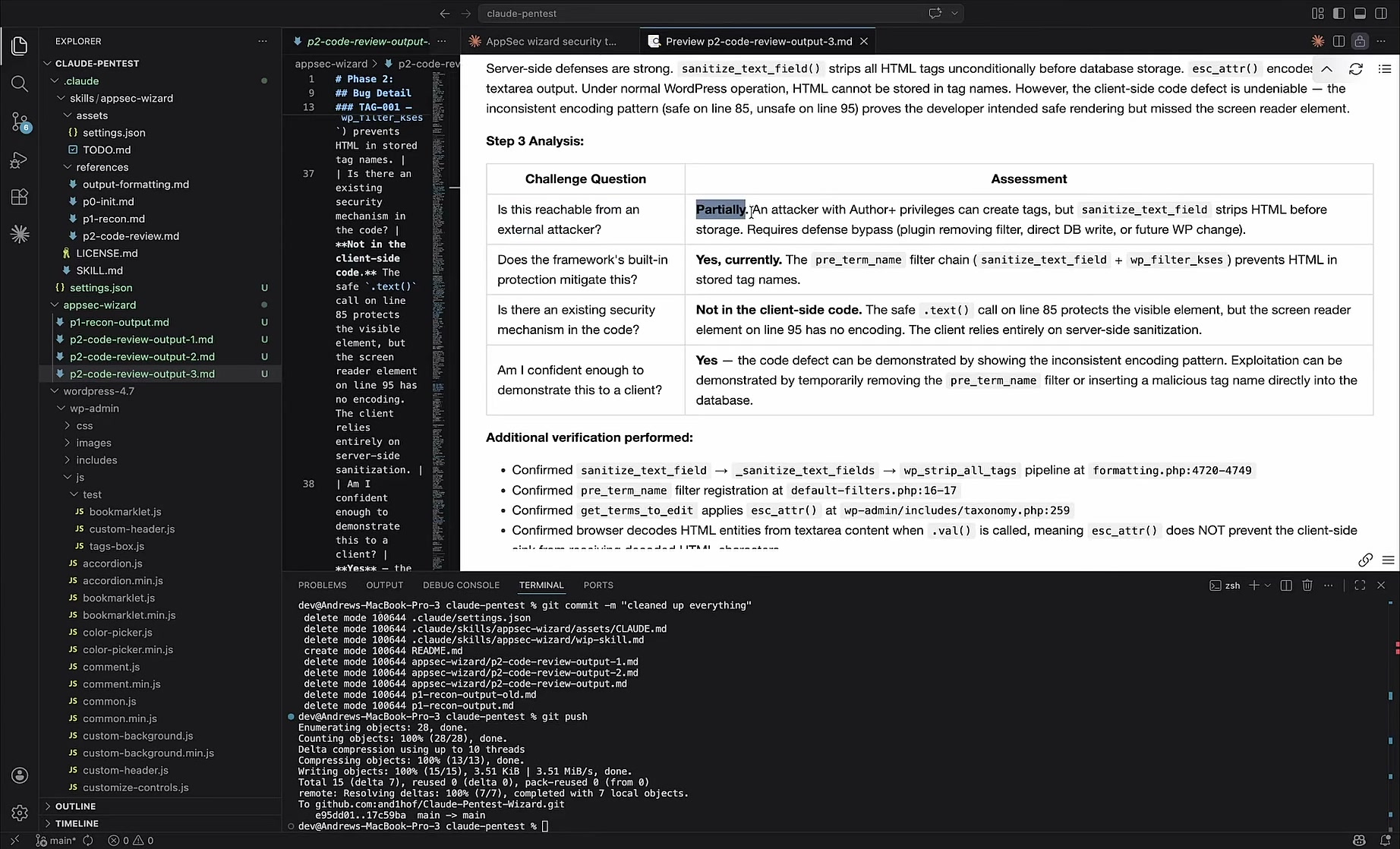Open the Source Control view
This screenshot has width=1400, height=849.
(20, 122)
